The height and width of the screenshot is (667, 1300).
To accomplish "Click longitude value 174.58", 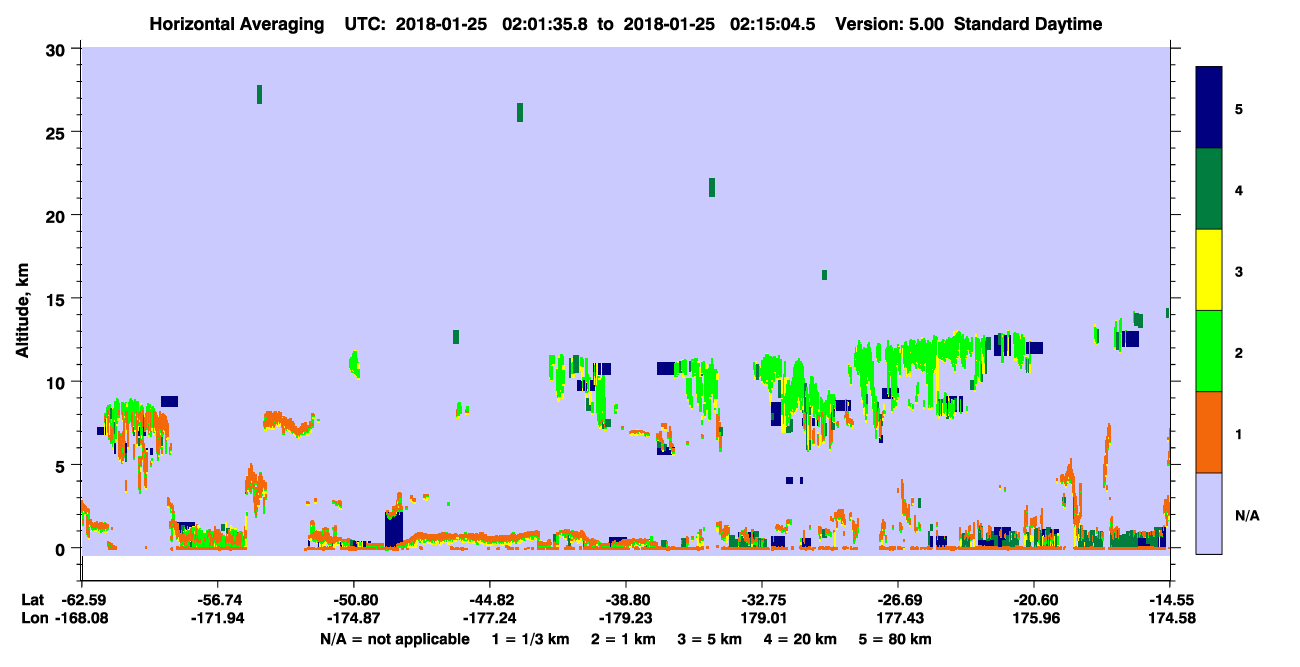I will tap(1170, 619).
